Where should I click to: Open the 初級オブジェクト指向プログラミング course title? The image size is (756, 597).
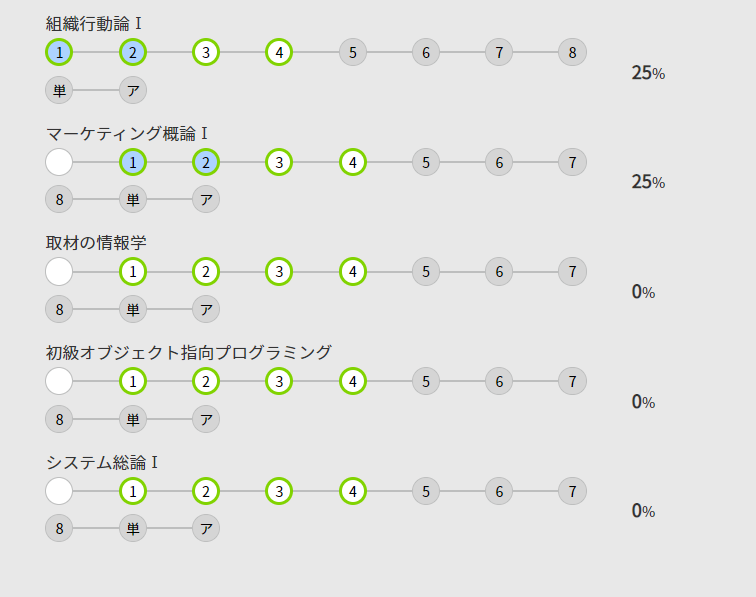coord(189,353)
